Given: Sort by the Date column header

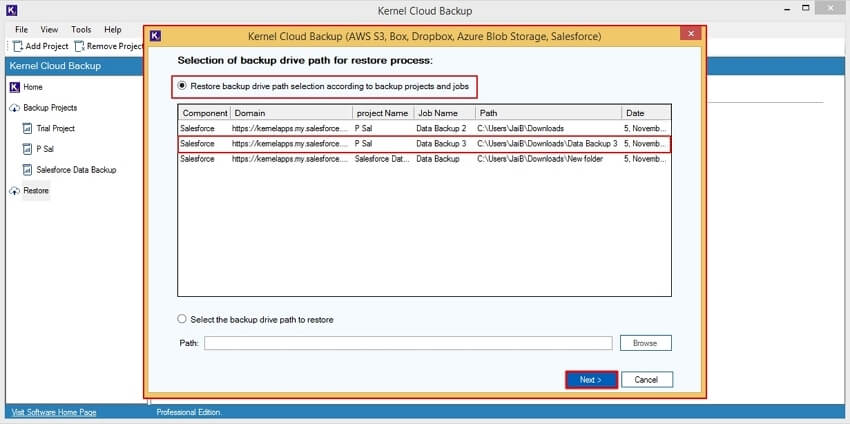Looking at the screenshot, I should [646, 113].
